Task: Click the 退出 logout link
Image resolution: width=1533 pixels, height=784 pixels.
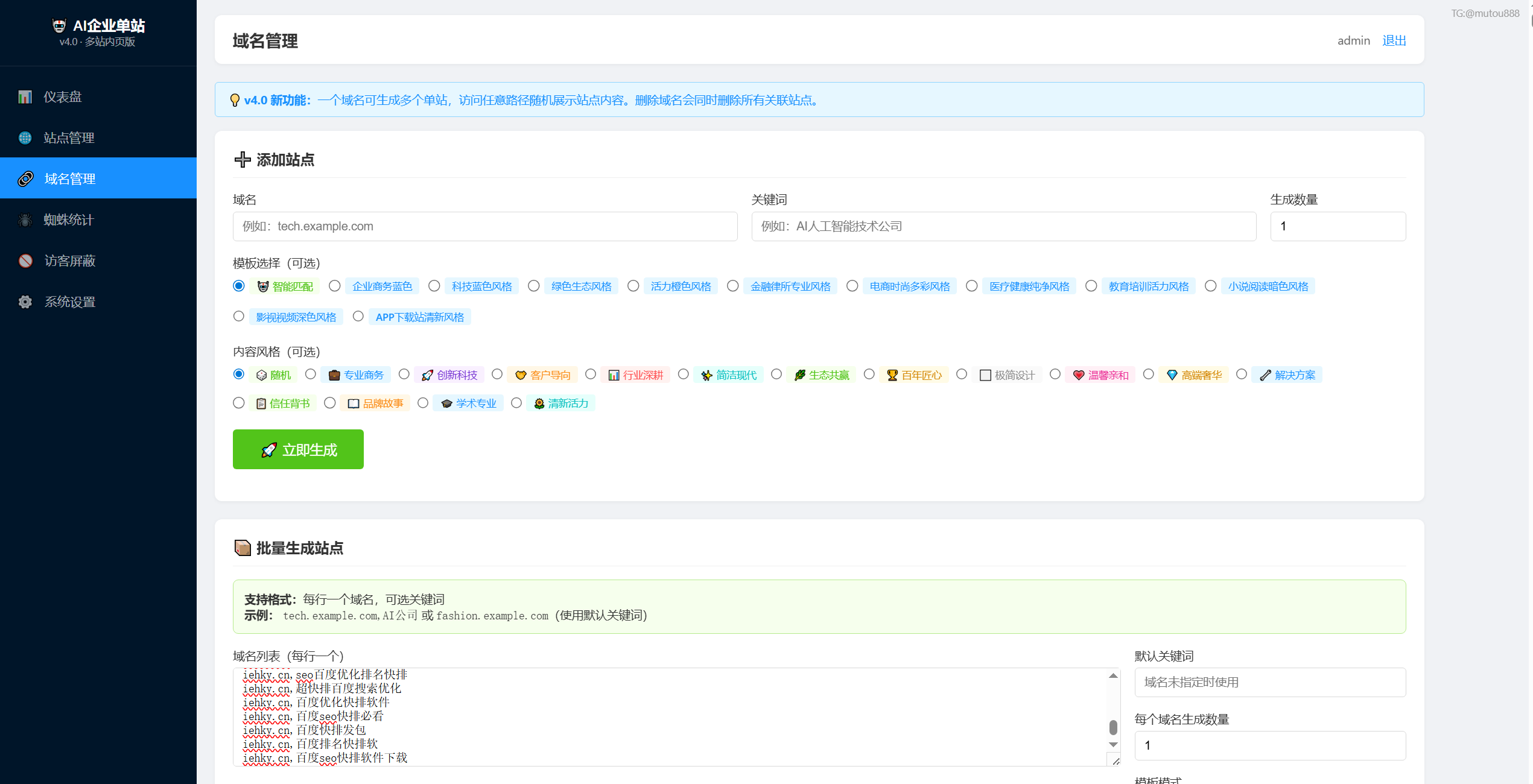Action: pyautogui.click(x=1394, y=40)
